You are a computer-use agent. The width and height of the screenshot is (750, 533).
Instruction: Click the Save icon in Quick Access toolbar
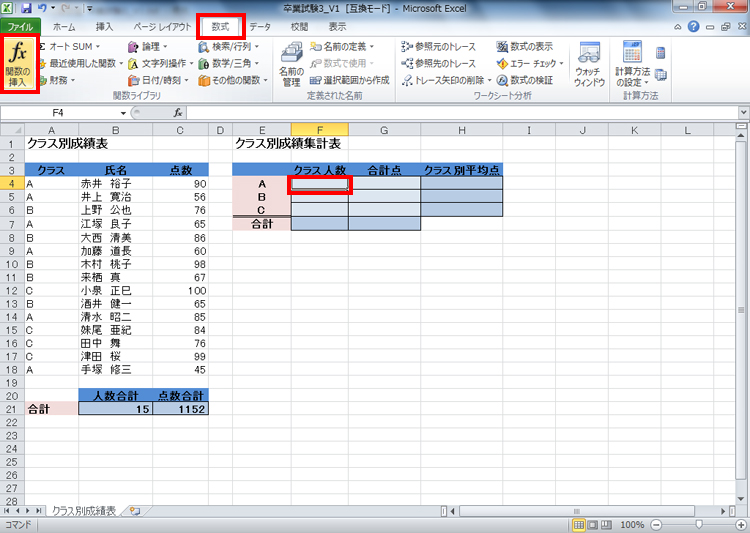pos(26,8)
